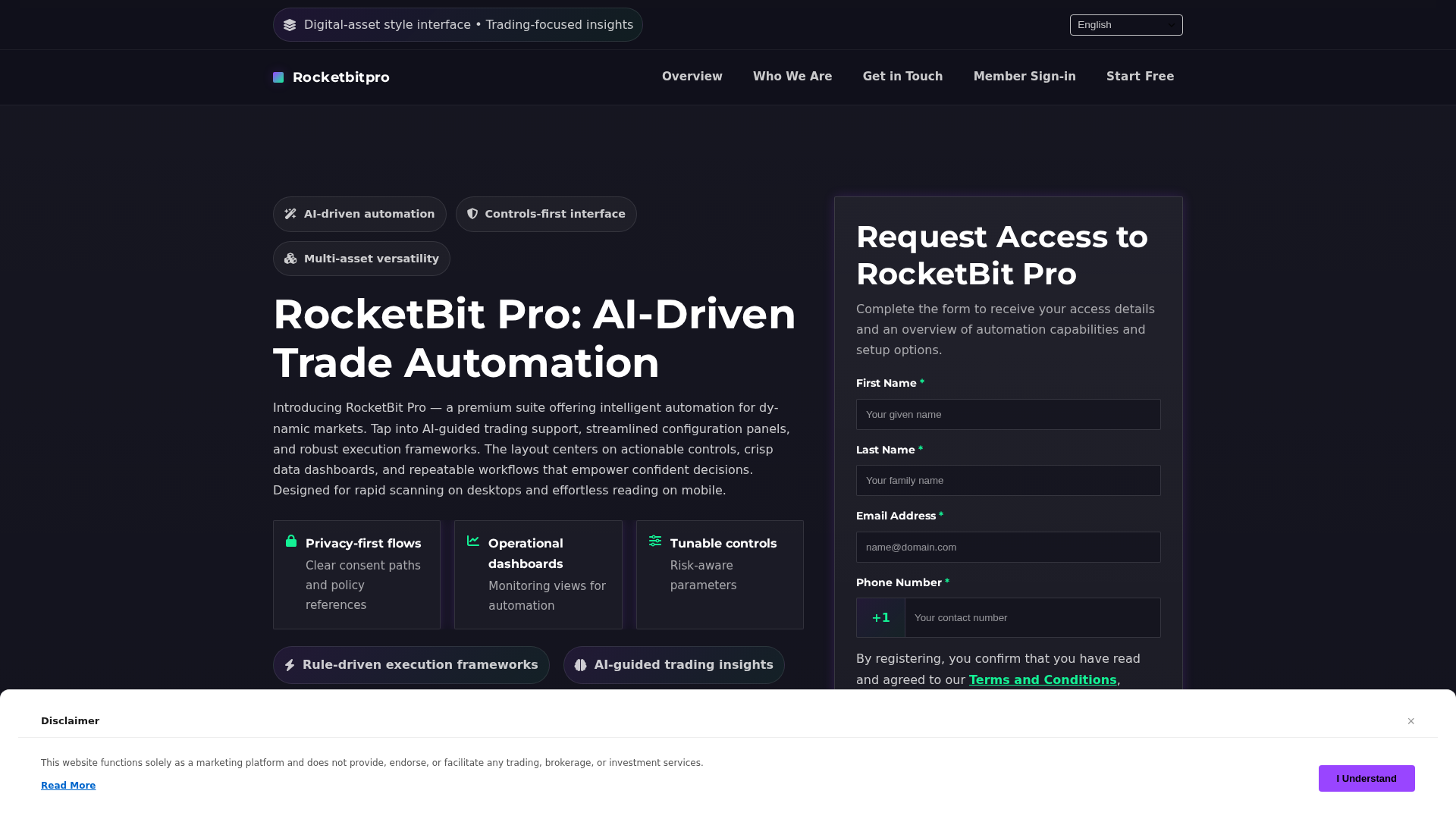
Task: Open the Overview menu item
Action: 692,77
